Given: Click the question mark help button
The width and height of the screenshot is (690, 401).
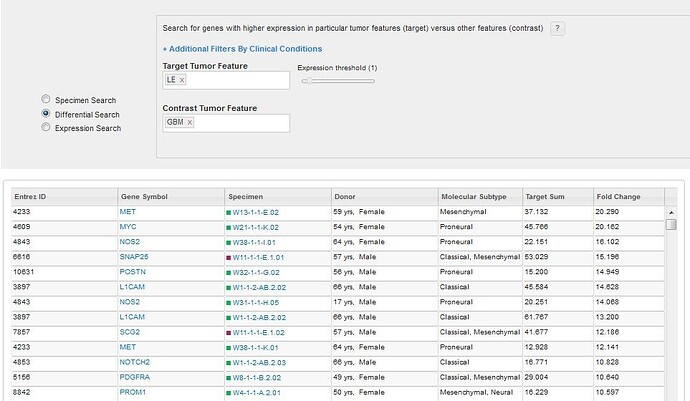Looking at the screenshot, I should 557,29.
